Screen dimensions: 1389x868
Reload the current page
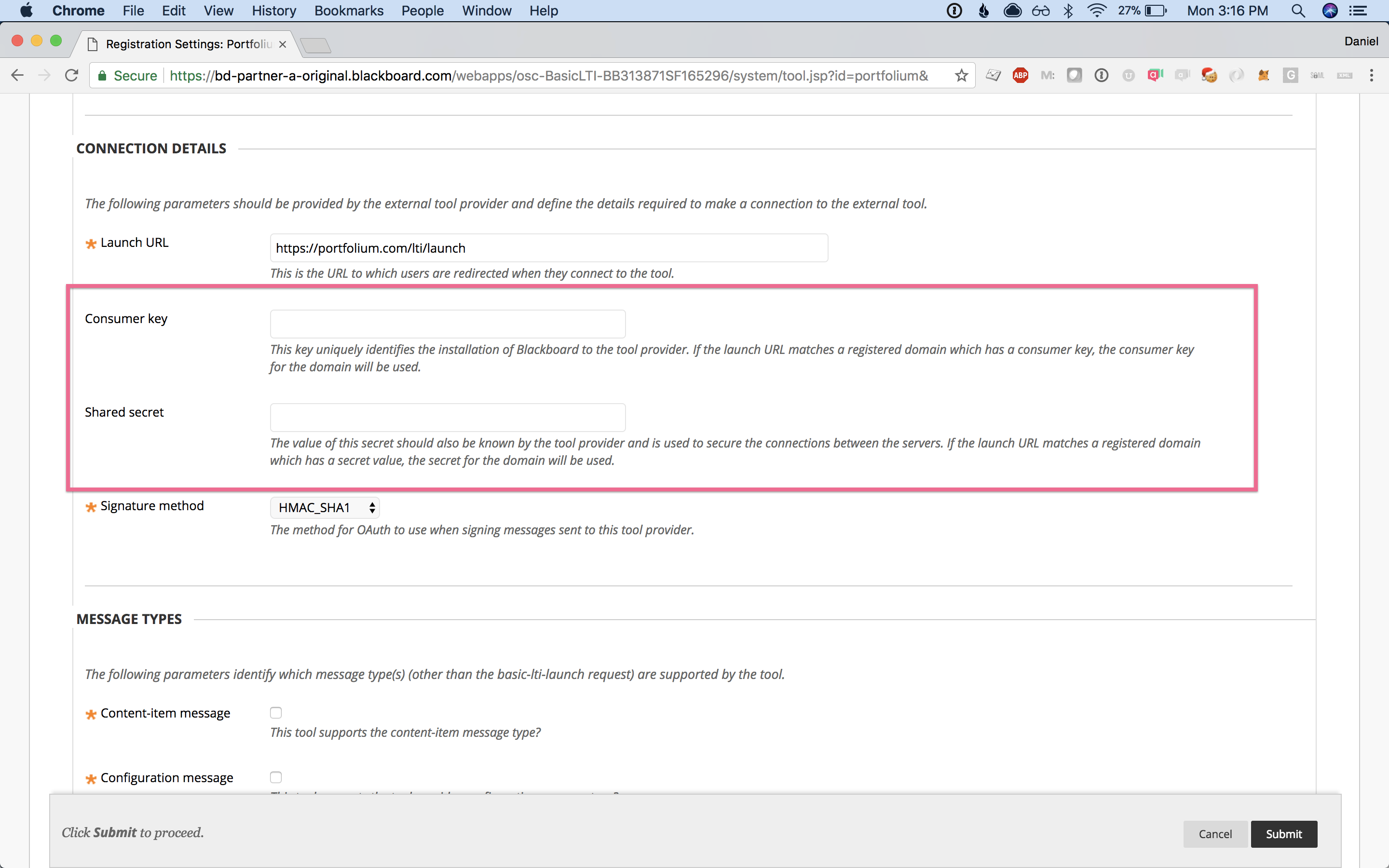71,75
